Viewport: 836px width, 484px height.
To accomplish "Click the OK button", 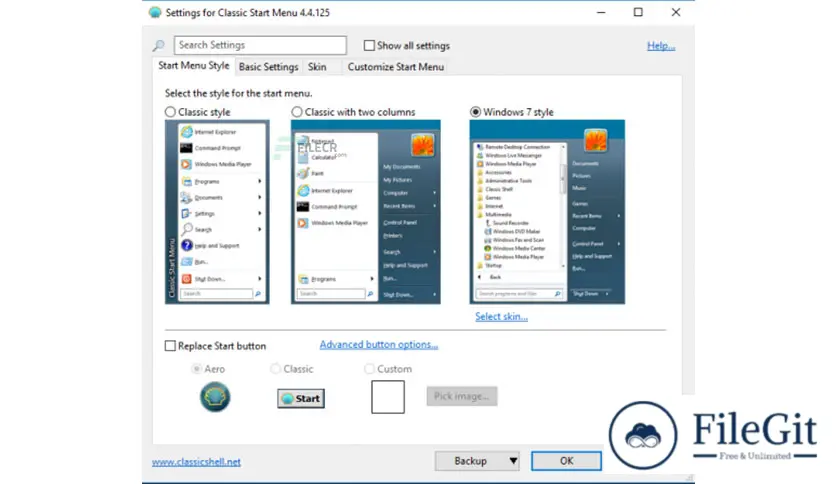I will point(566,461).
